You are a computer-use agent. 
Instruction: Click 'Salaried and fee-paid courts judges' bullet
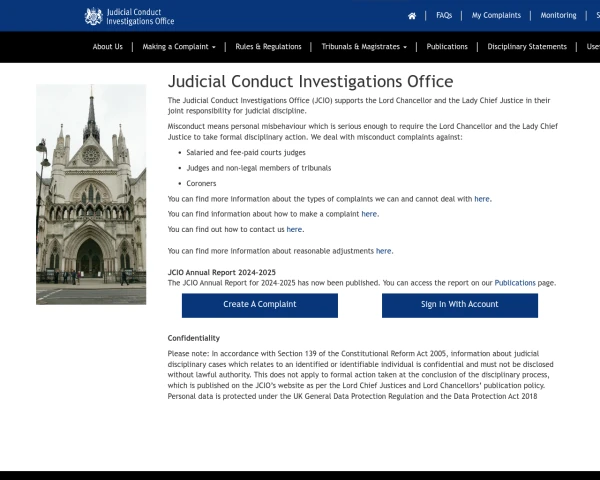[246, 153]
